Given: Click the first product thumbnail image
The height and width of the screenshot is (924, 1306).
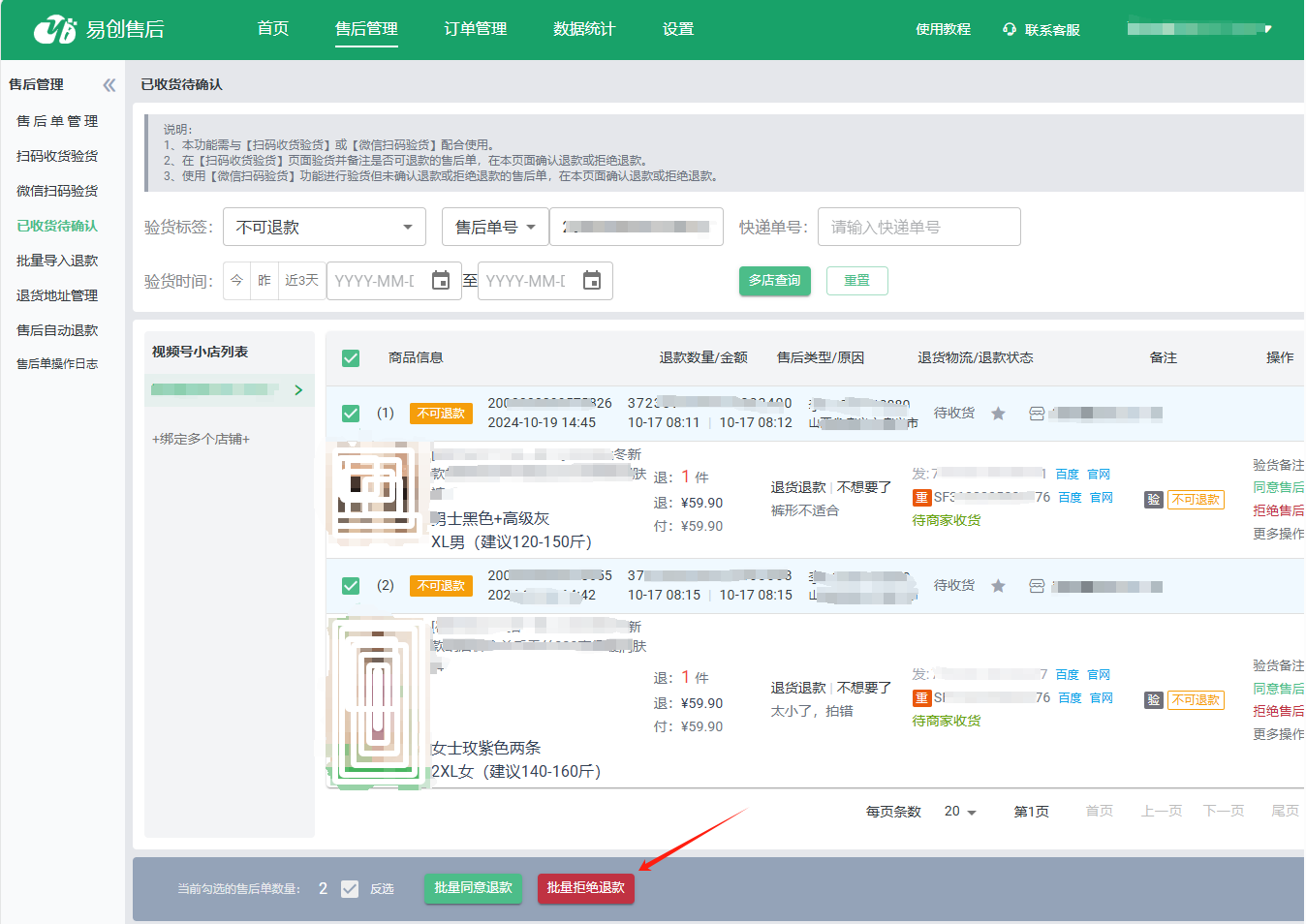Looking at the screenshot, I should click(x=378, y=491).
